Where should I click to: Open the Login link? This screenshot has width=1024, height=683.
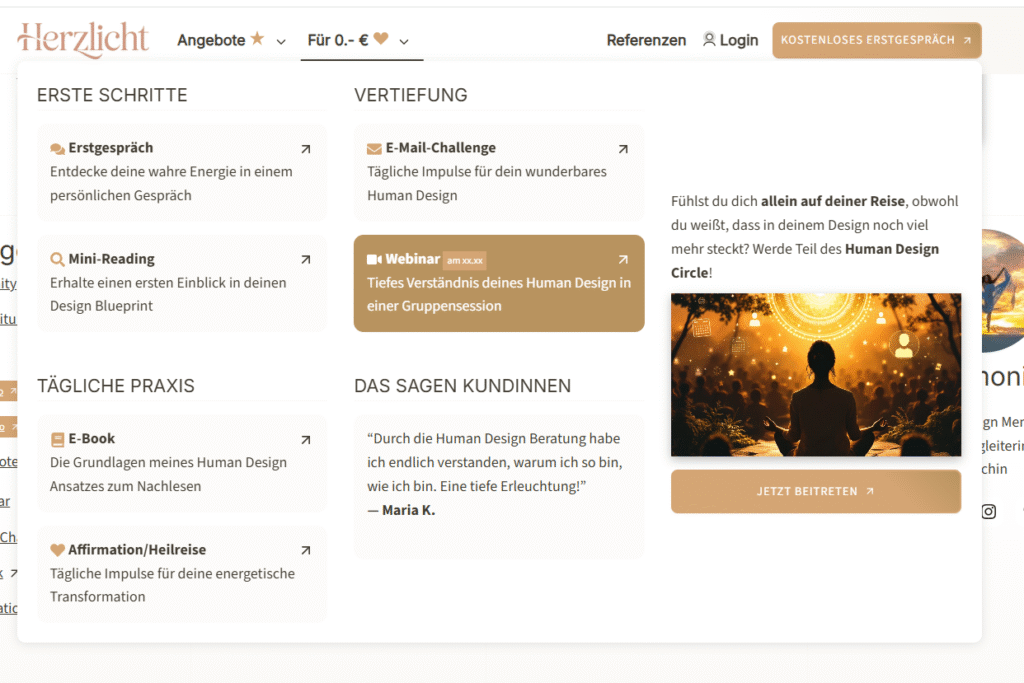739,40
